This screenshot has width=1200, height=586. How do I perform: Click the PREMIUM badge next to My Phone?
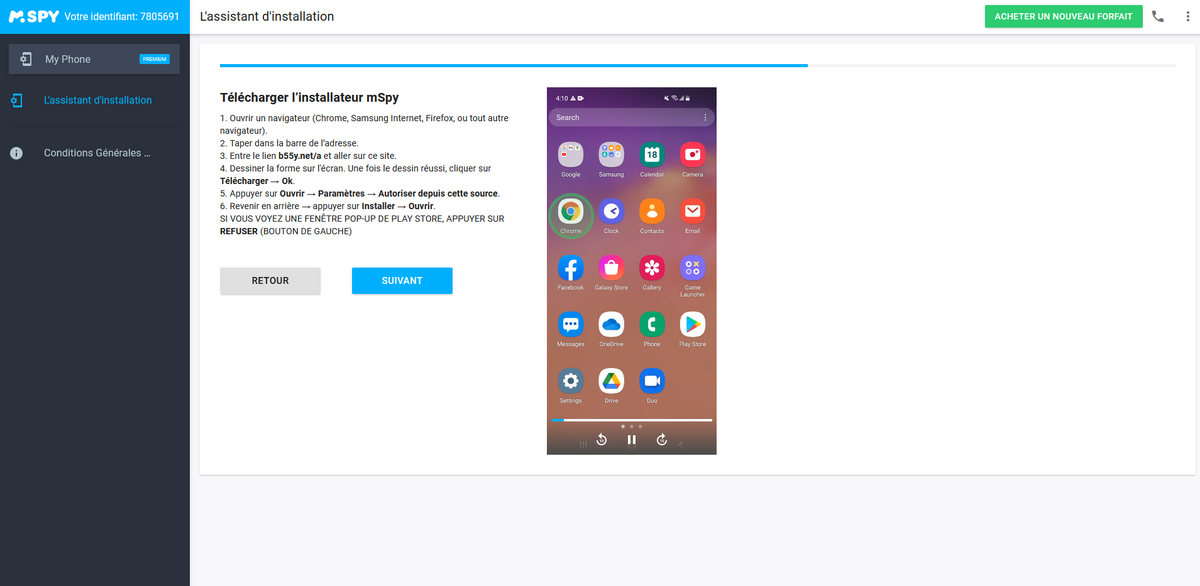[155, 59]
